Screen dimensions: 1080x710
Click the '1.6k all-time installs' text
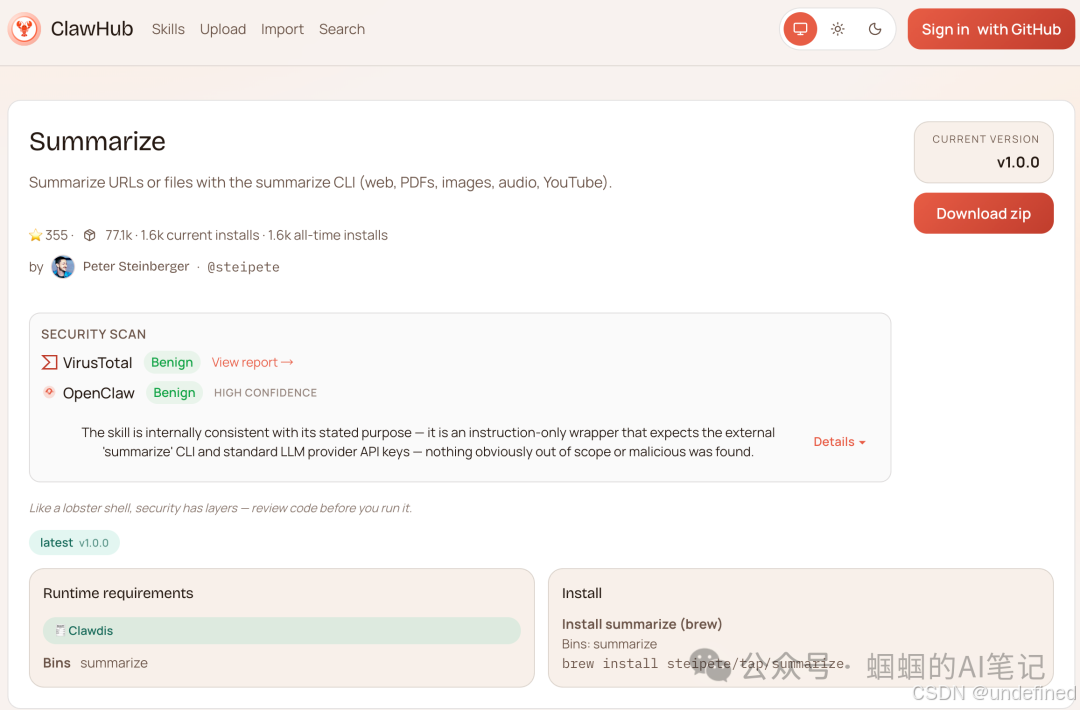tap(328, 236)
